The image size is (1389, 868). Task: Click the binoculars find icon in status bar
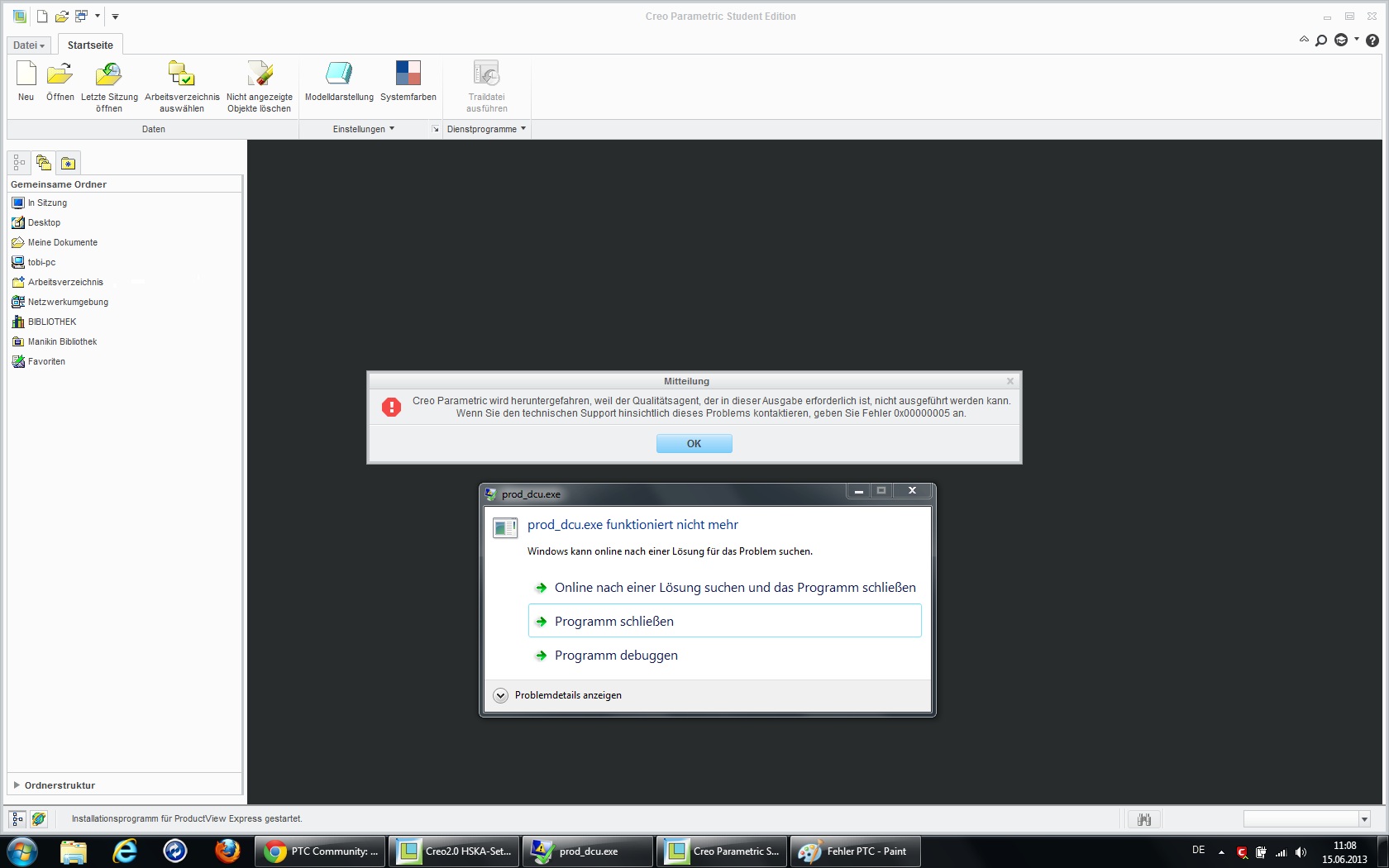(x=1144, y=819)
